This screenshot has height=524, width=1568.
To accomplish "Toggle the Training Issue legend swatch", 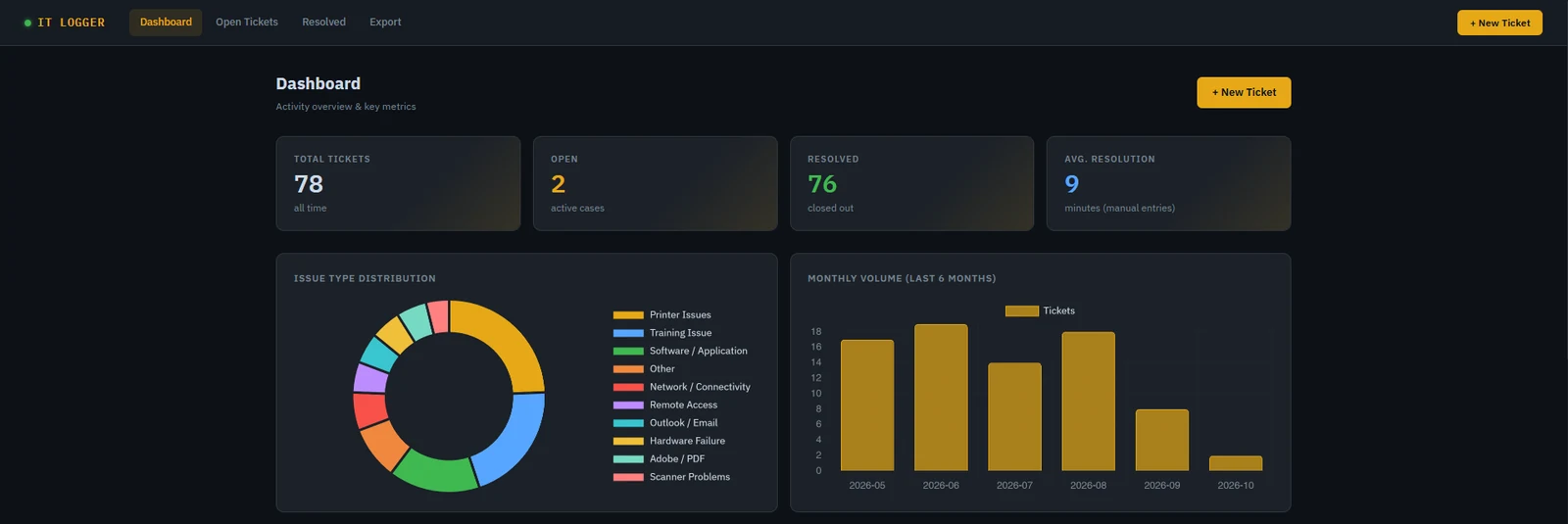I will (628, 333).
